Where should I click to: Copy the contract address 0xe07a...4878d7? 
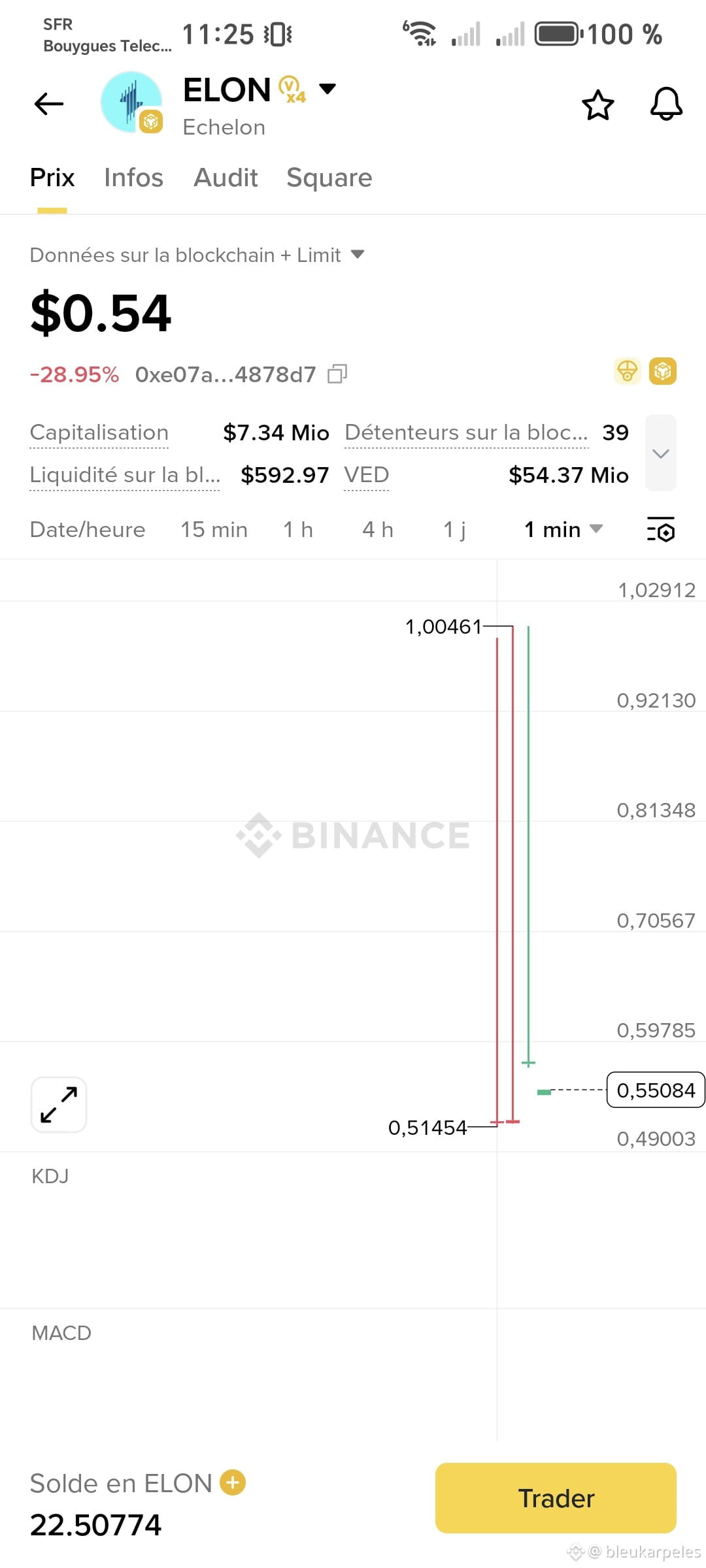click(337, 374)
